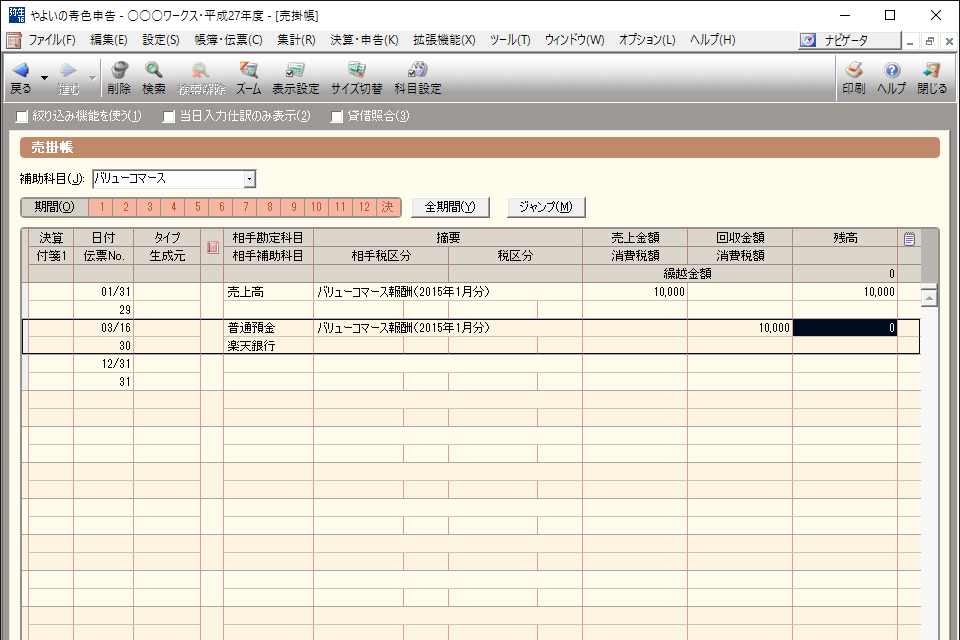Click the 10,000 回収金額 cell
This screenshot has height=640, width=960.
740,328
